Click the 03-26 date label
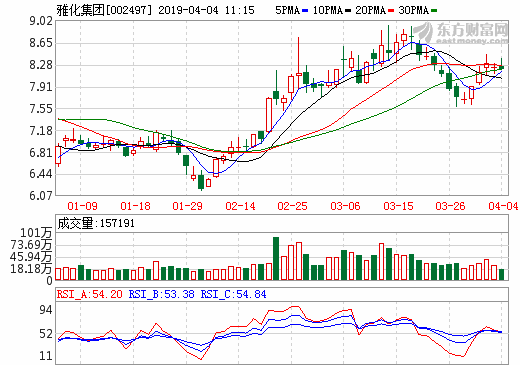Viewport: 520px width, 365px height. [450, 206]
